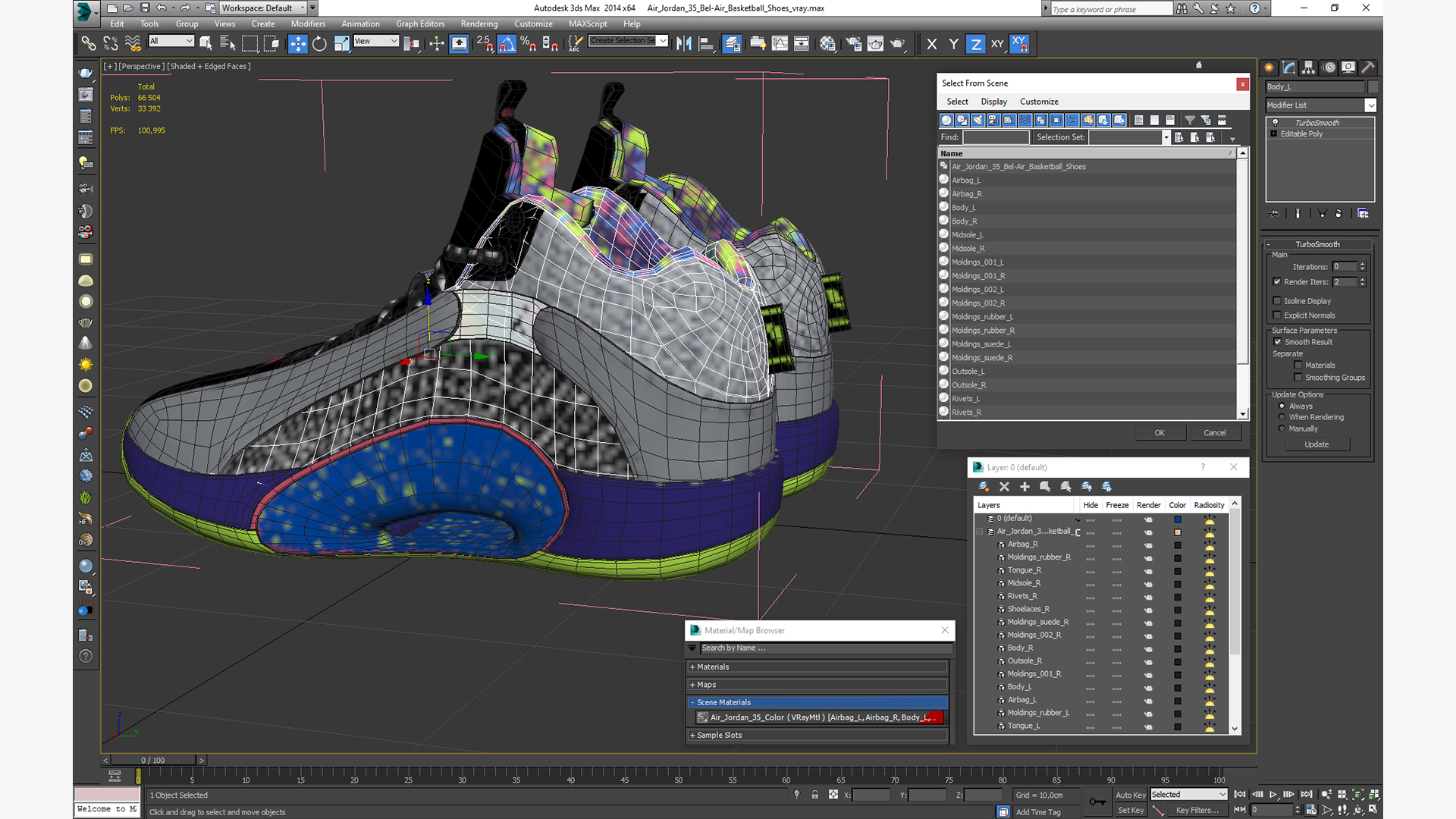Screen dimensions: 1456x819
Task: Activate the Select and Move tool
Action: (x=298, y=44)
